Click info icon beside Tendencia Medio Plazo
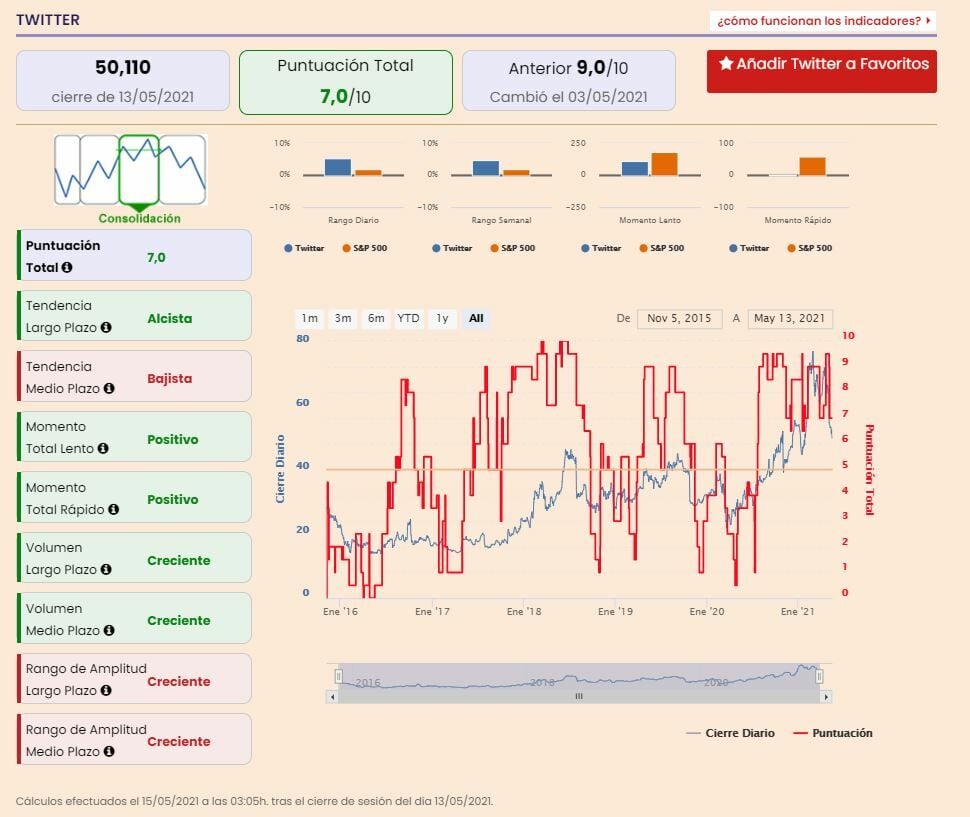 109,388
